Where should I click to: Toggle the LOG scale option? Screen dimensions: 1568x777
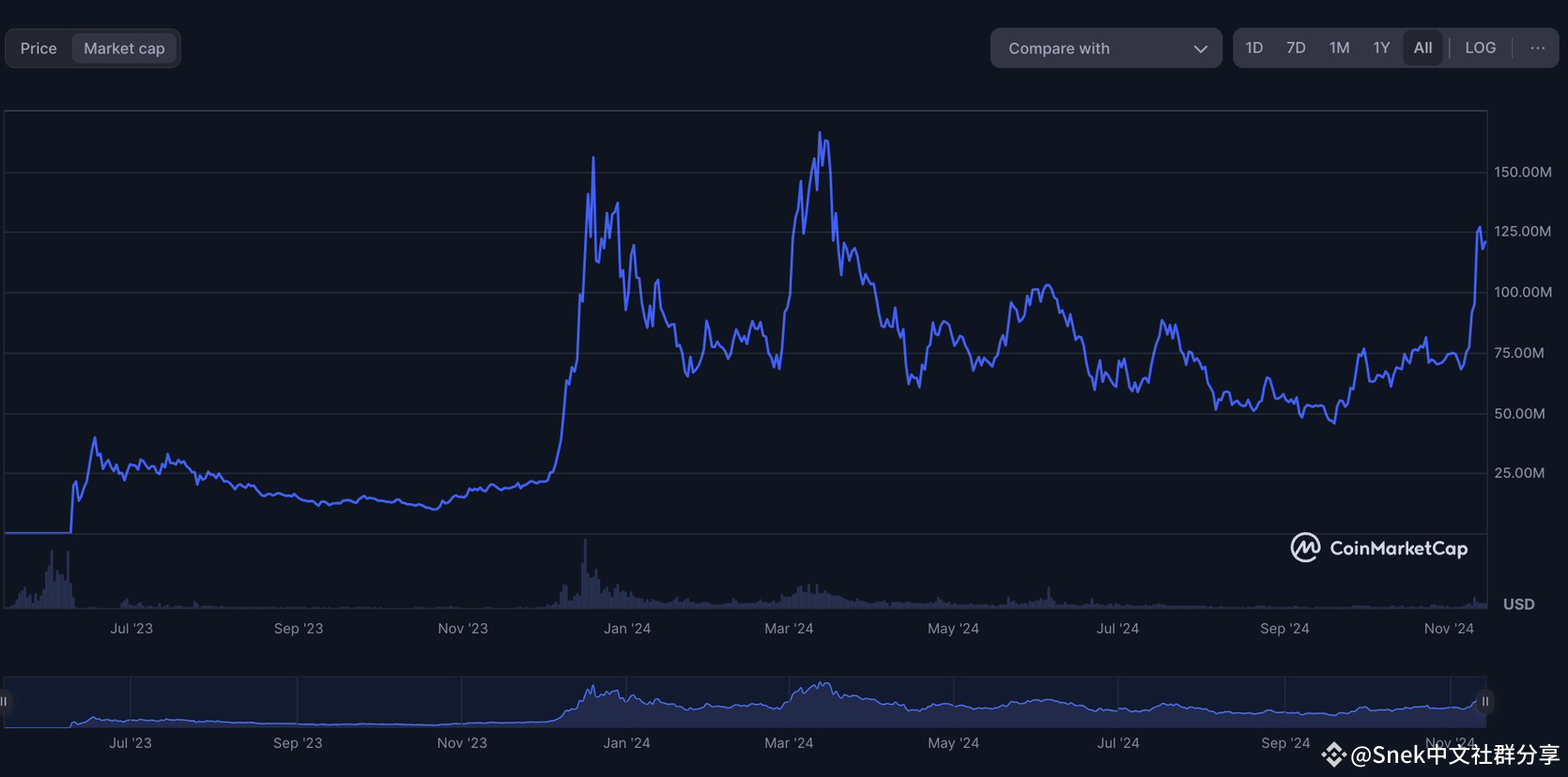click(1481, 48)
